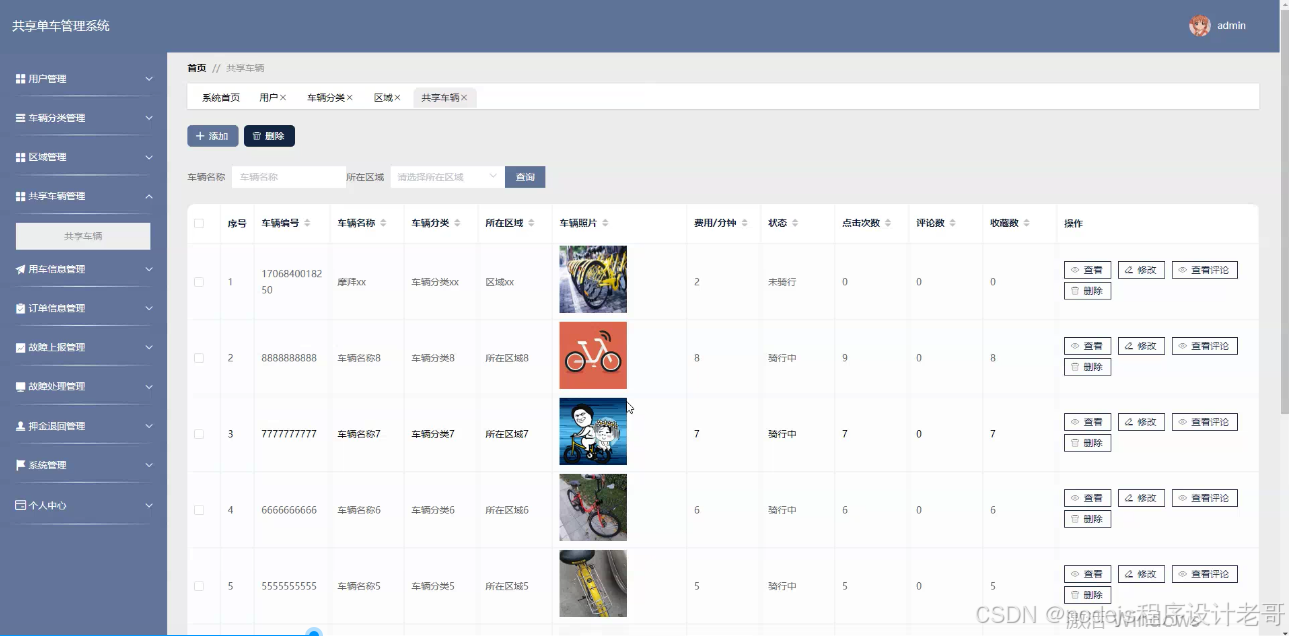Click 查看 for the 摩拜xx row
The image size is (1289, 636).
tap(1087, 270)
